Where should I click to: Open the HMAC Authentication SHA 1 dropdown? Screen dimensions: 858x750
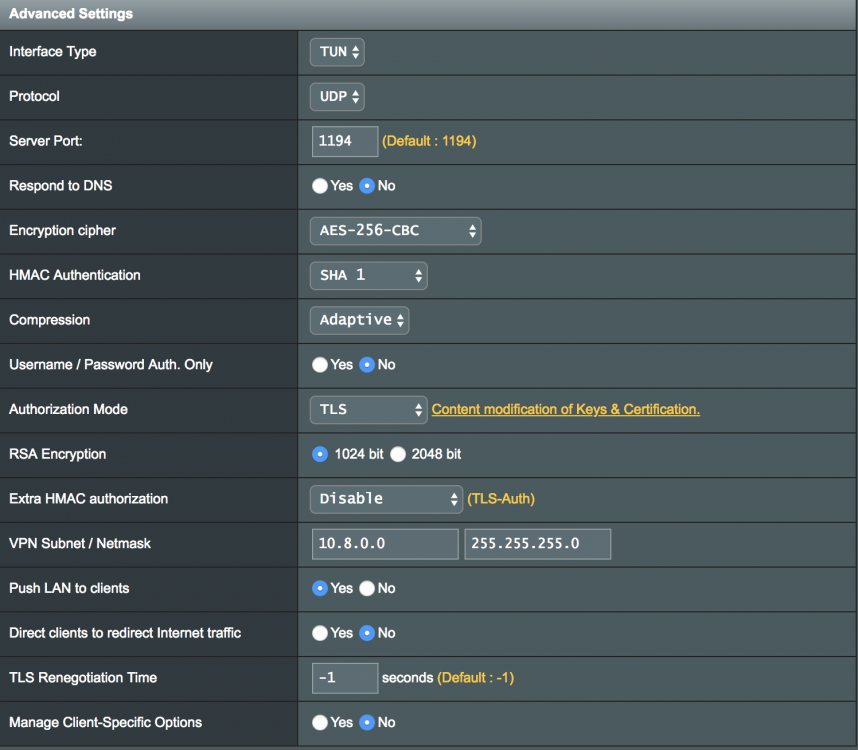point(369,275)
